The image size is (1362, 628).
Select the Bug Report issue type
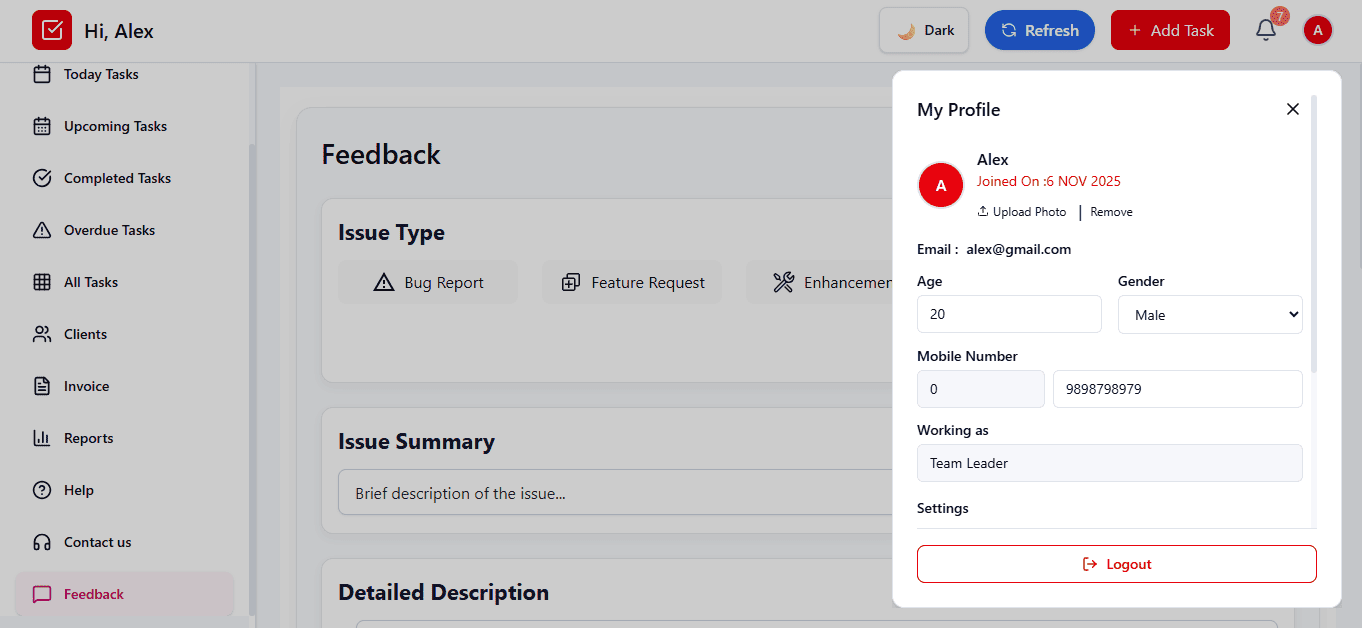point(428,283)
